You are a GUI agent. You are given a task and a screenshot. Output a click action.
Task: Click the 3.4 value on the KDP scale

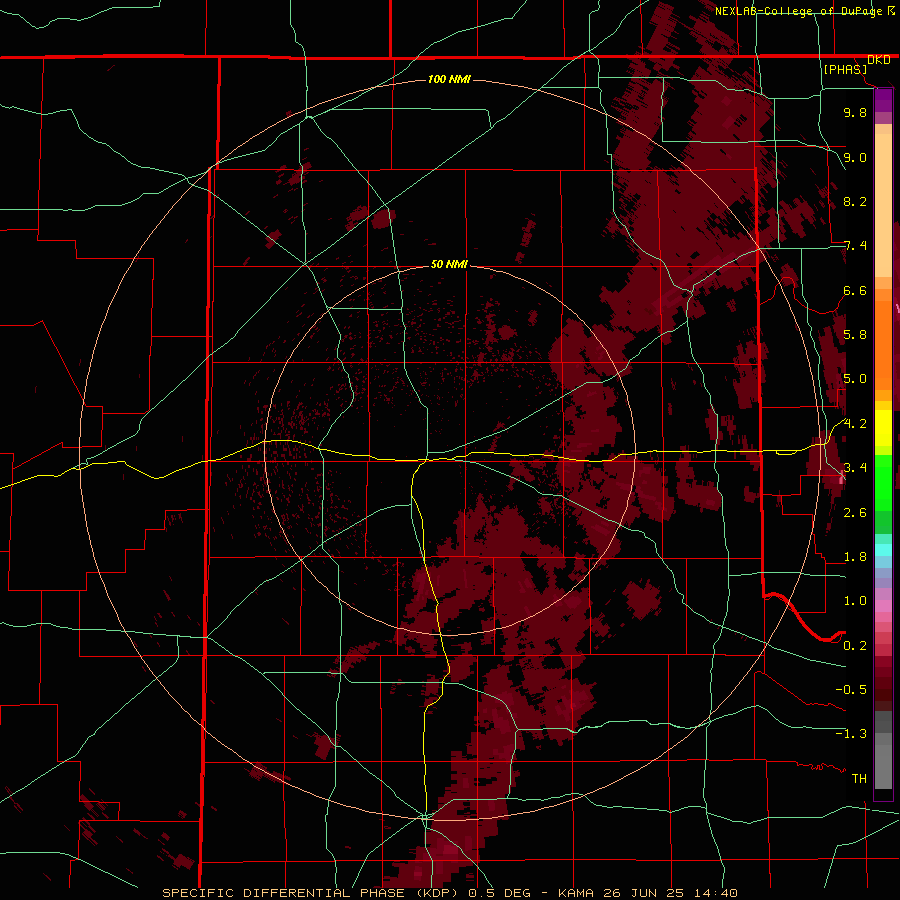pyautogui.click(x=855, y=467)
